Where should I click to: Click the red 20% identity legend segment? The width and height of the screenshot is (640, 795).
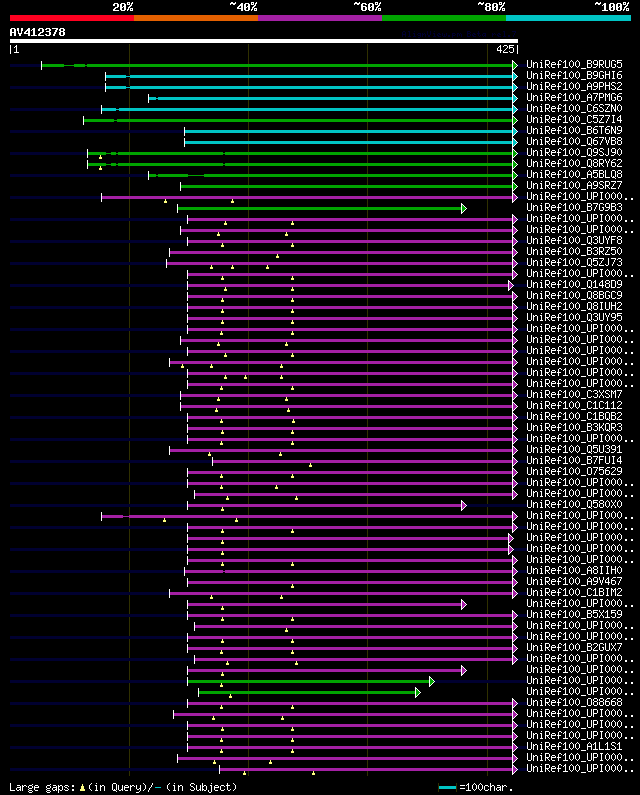pos(72,18)
